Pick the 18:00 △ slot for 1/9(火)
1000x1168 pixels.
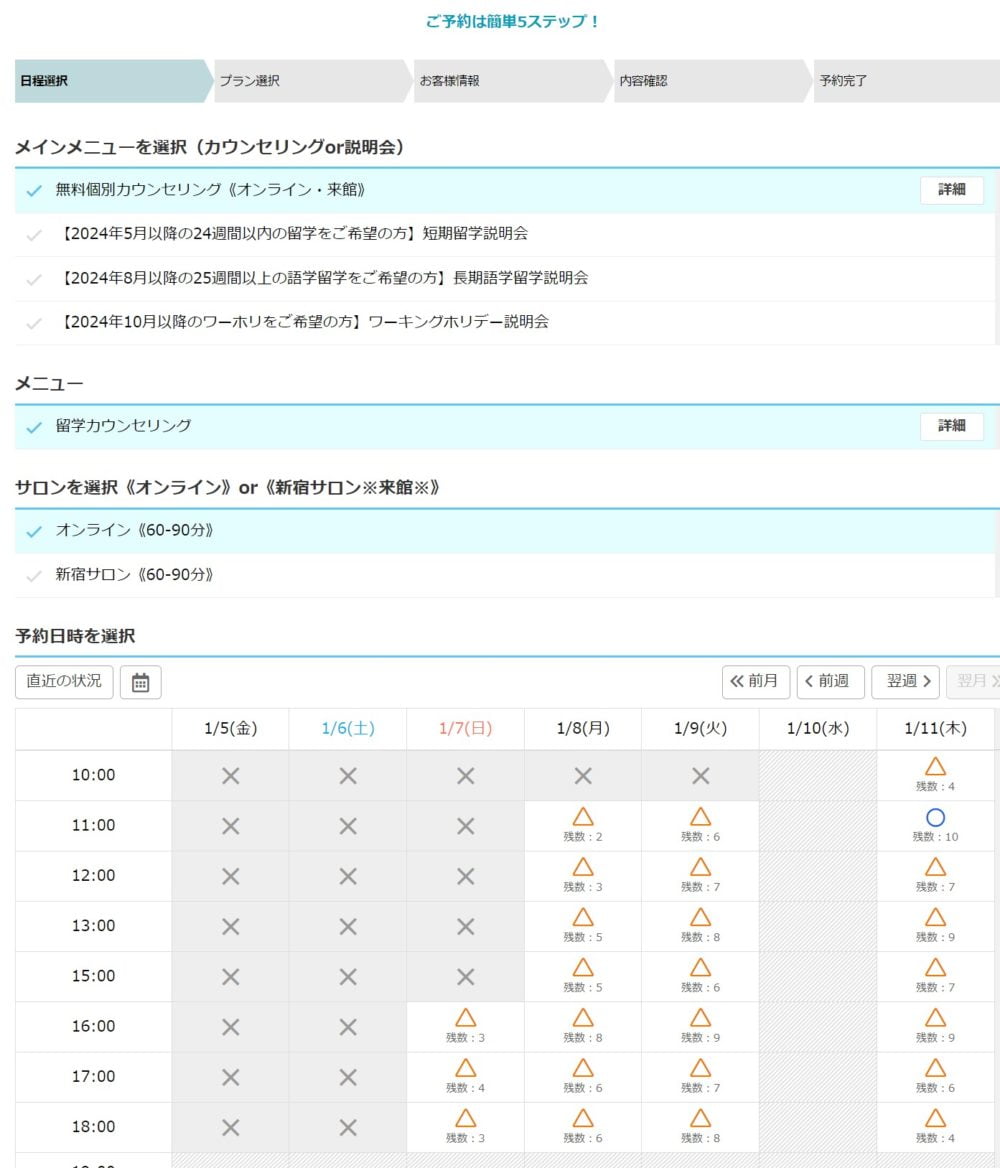pos(699,1123)
